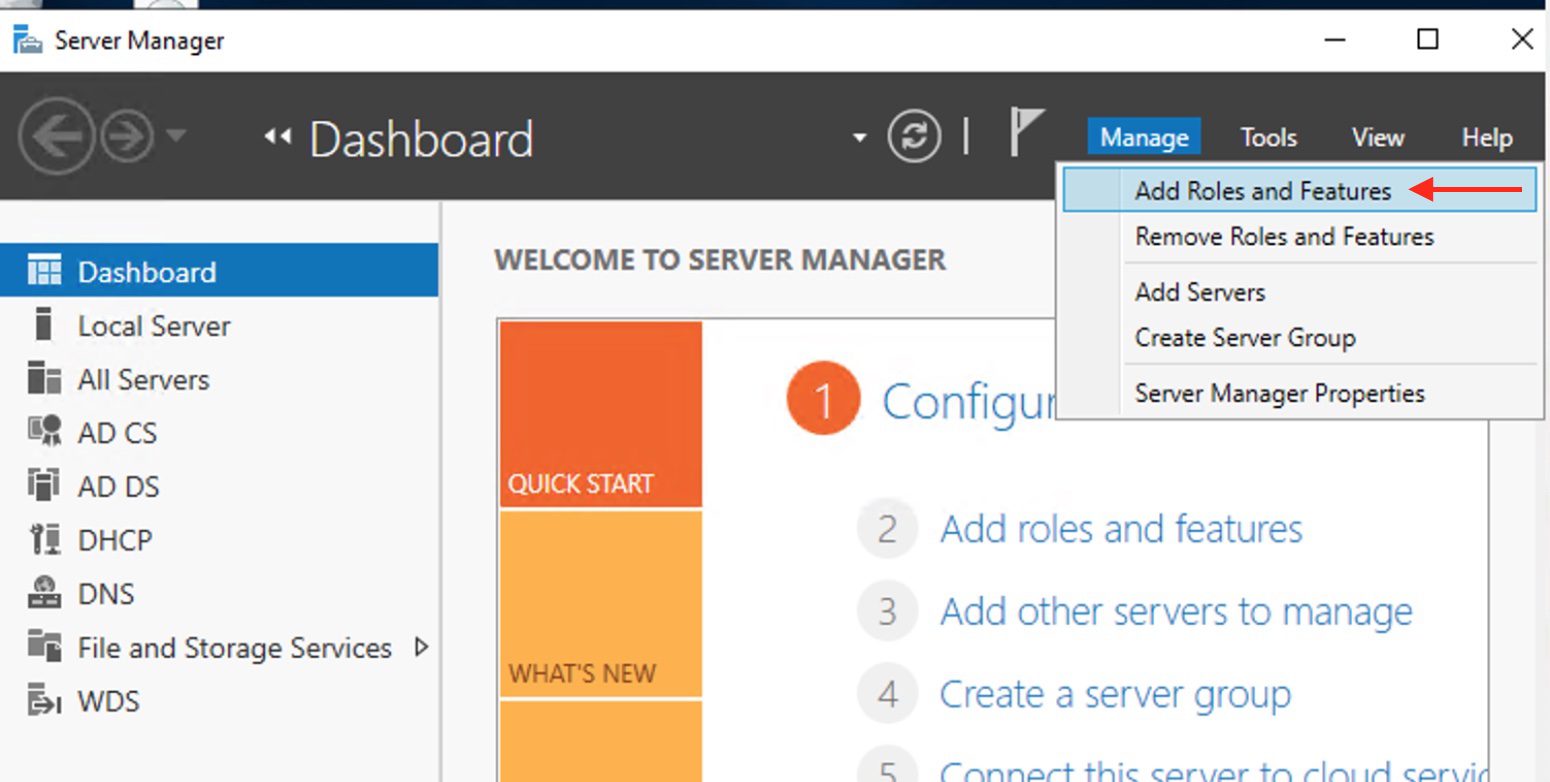1550x782 pixels.
Task: Expand File and Storage Services arrow
Action: tap(421, 647)
